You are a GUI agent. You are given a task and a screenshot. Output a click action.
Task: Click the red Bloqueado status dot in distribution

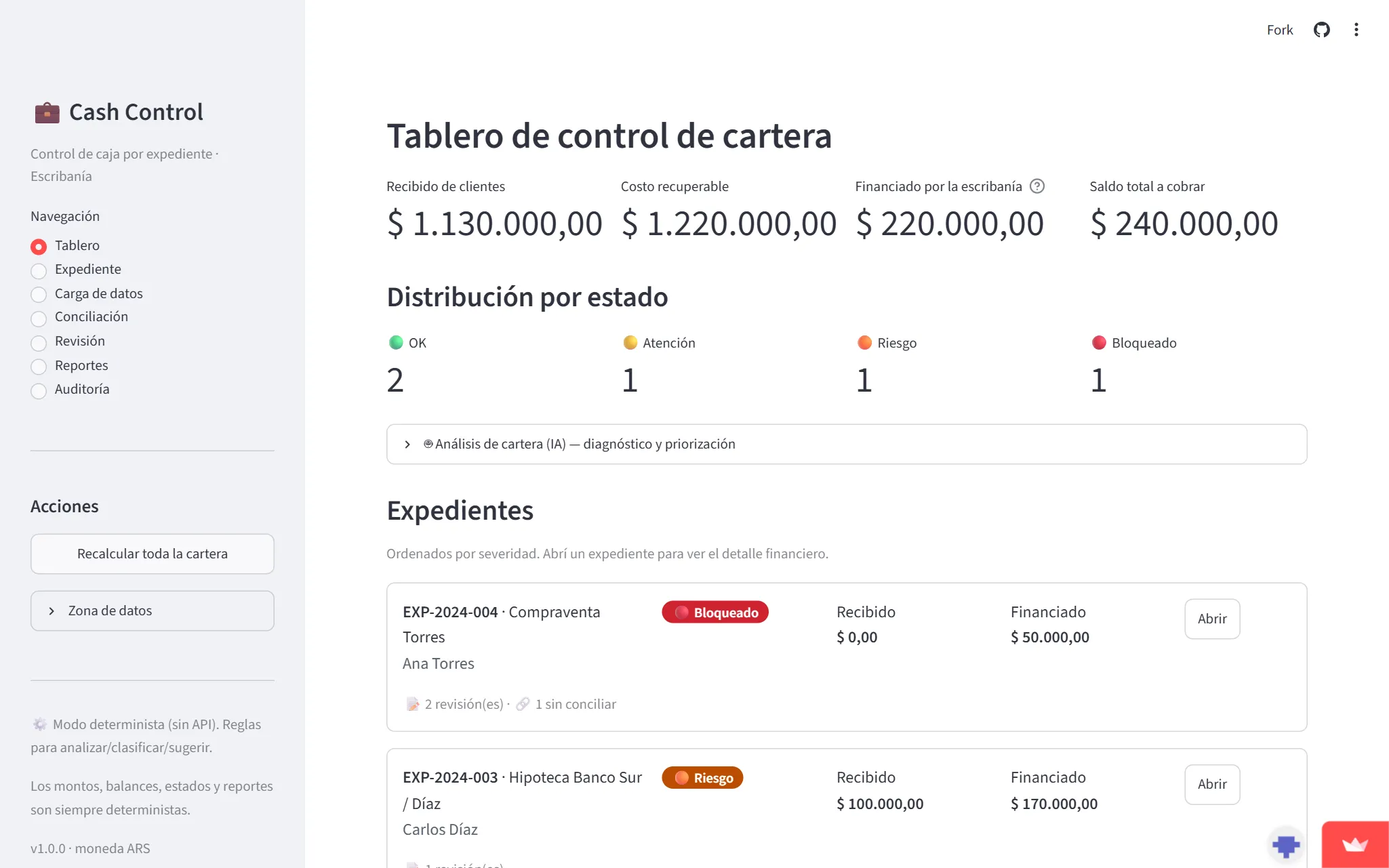pyautogui.click(x=1099, y=343)
